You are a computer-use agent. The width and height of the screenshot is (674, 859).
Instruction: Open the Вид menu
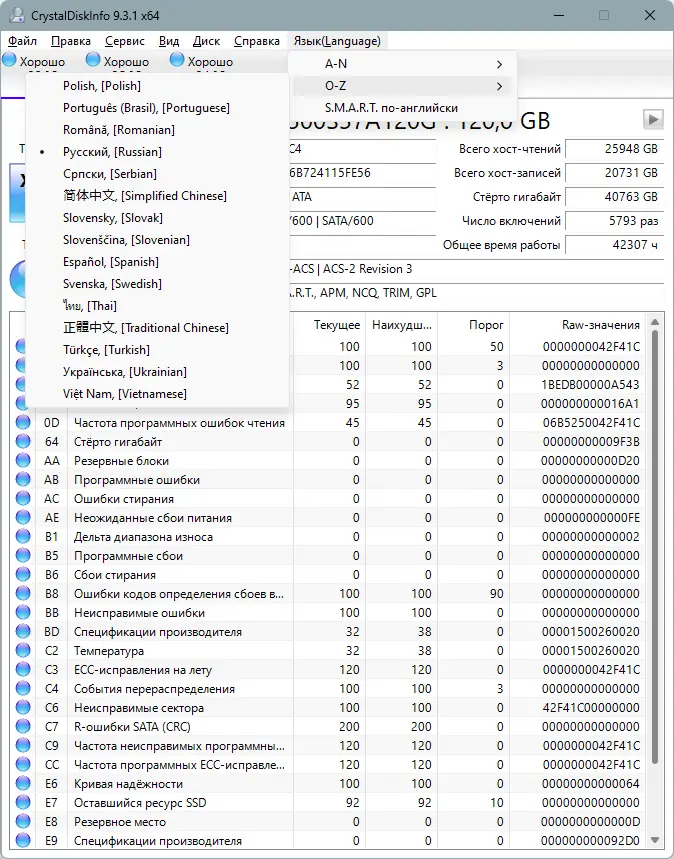point(169,41)
